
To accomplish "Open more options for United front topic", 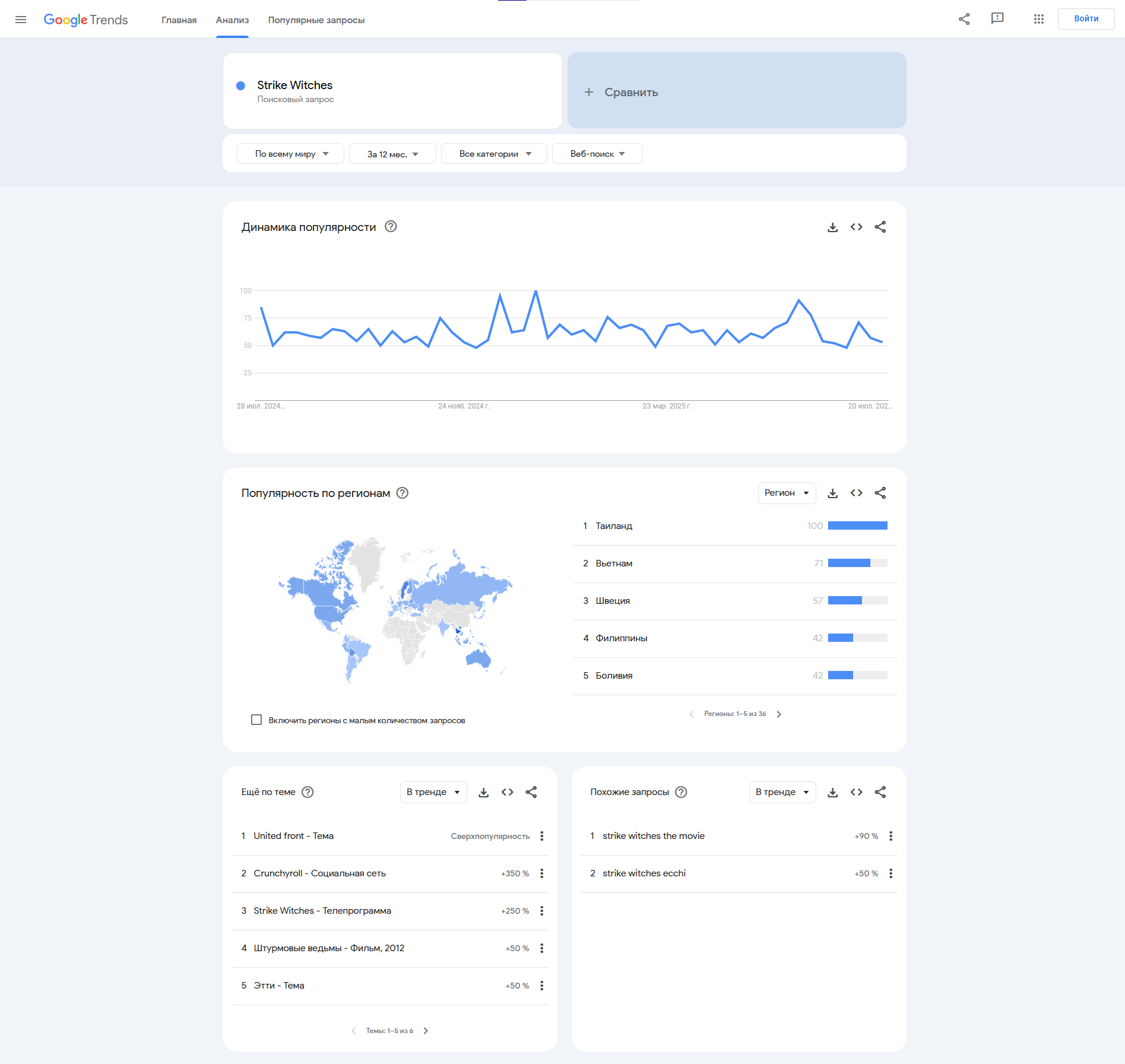I will 542,836.
